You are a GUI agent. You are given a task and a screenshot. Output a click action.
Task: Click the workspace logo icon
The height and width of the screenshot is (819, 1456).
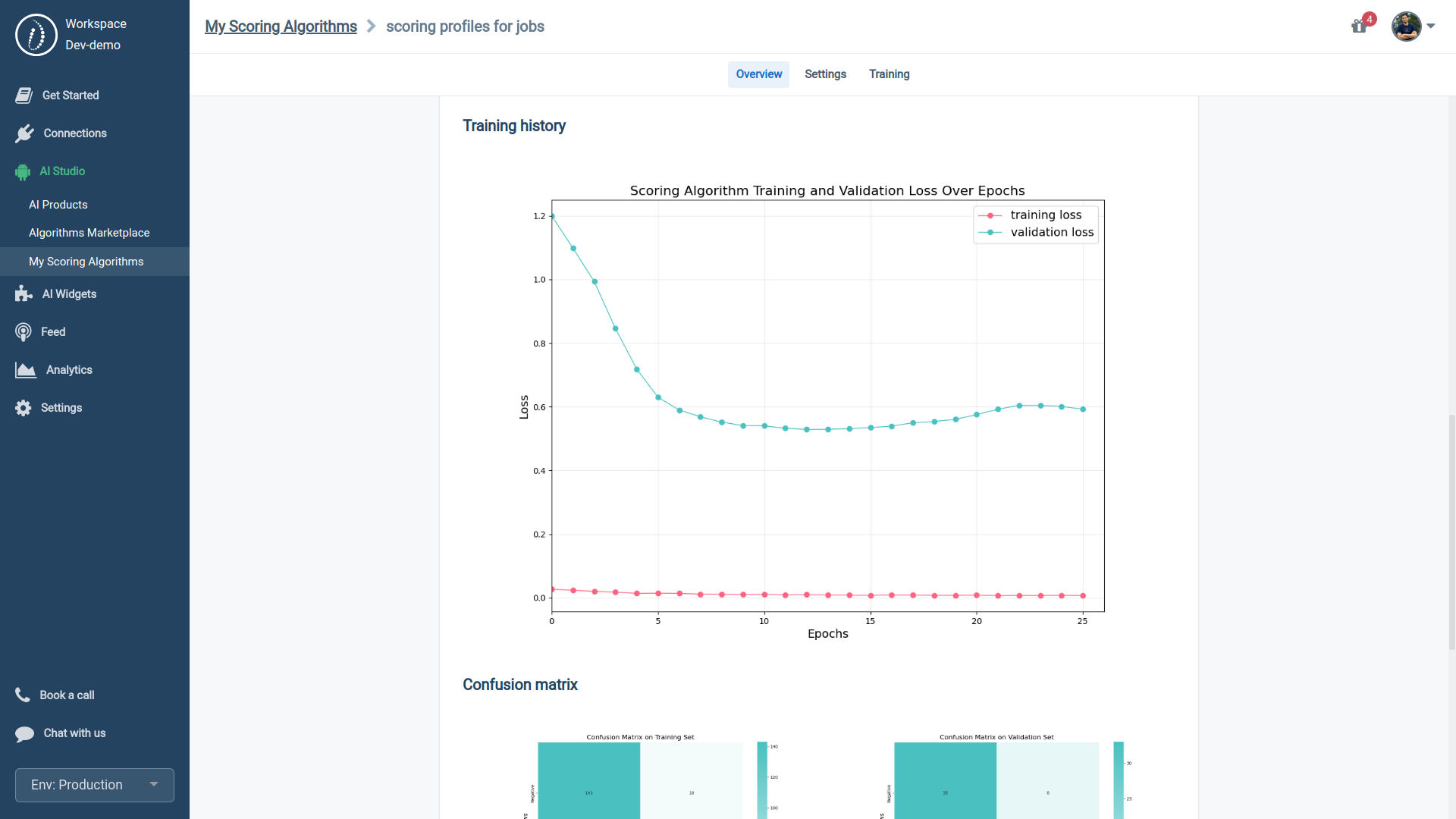pyautogui.click(x=36, y=35)
